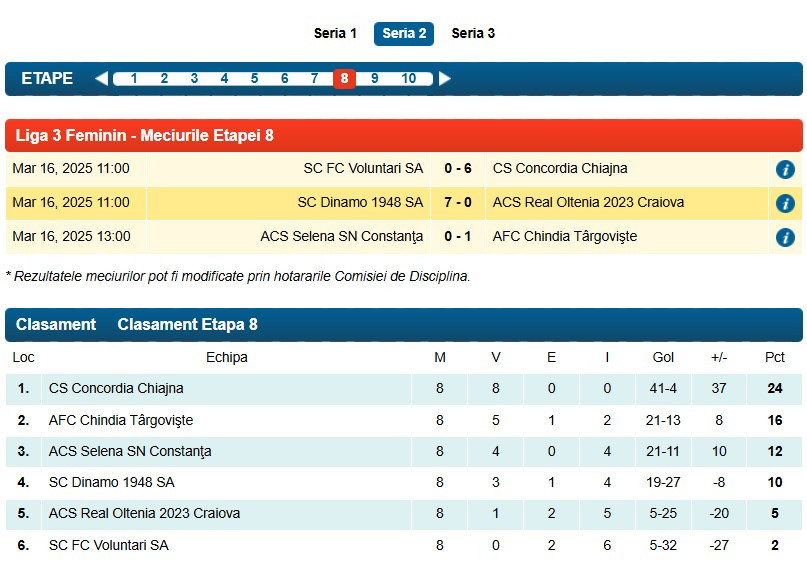Open info icon for Selena vs Chindia match
Screen dimensions: 807x572
point(785,237)
